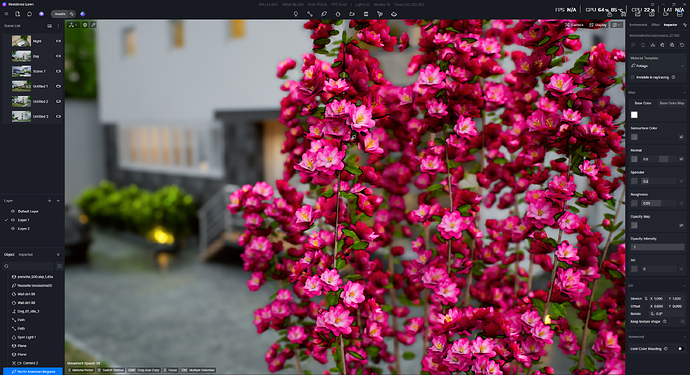This screenshot has width=690, height=375.
Task: Click the D5 purple AI icon in top toolbar
Action: (41, 14)
